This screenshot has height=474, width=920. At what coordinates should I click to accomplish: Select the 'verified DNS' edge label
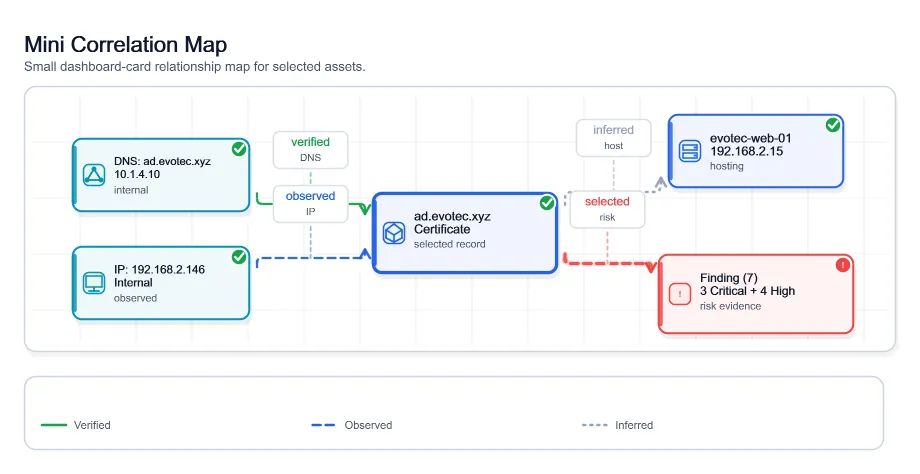pos(310,150)
